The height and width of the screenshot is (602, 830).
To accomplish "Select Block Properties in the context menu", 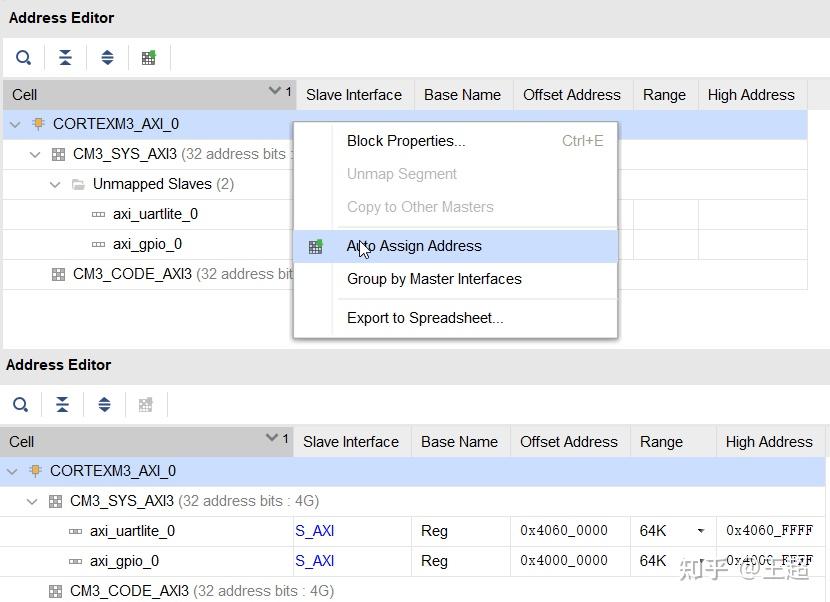I will point(406,141).
